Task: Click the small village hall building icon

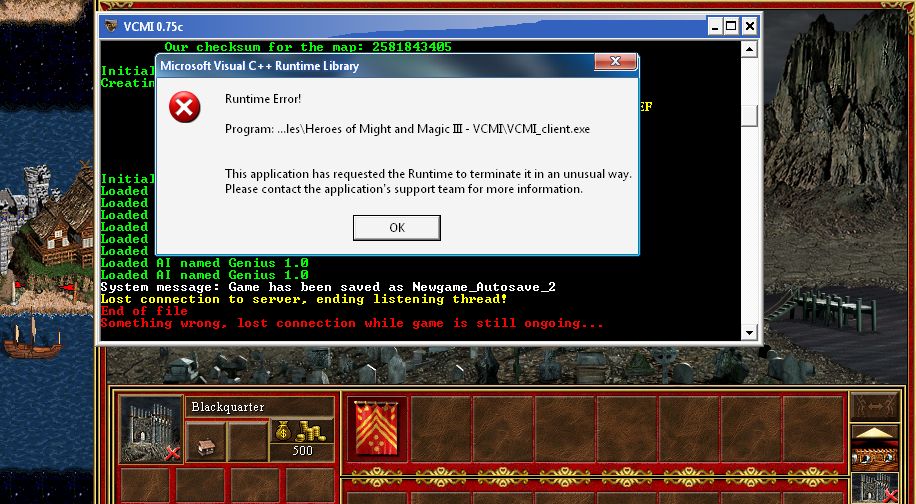Action: (205, 441)
